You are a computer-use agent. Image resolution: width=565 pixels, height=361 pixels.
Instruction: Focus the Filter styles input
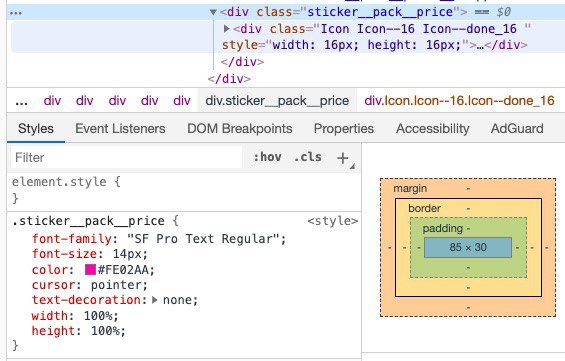point(126,157)
